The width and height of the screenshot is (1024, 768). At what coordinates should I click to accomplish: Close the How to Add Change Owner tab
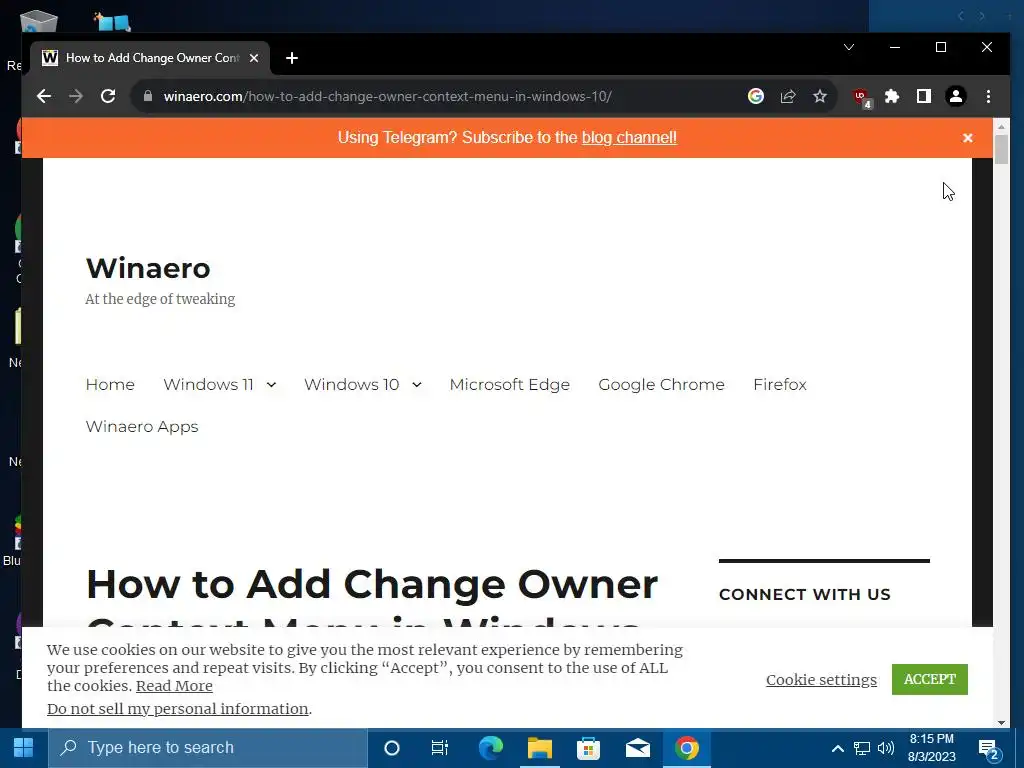(x=254, y=58)
